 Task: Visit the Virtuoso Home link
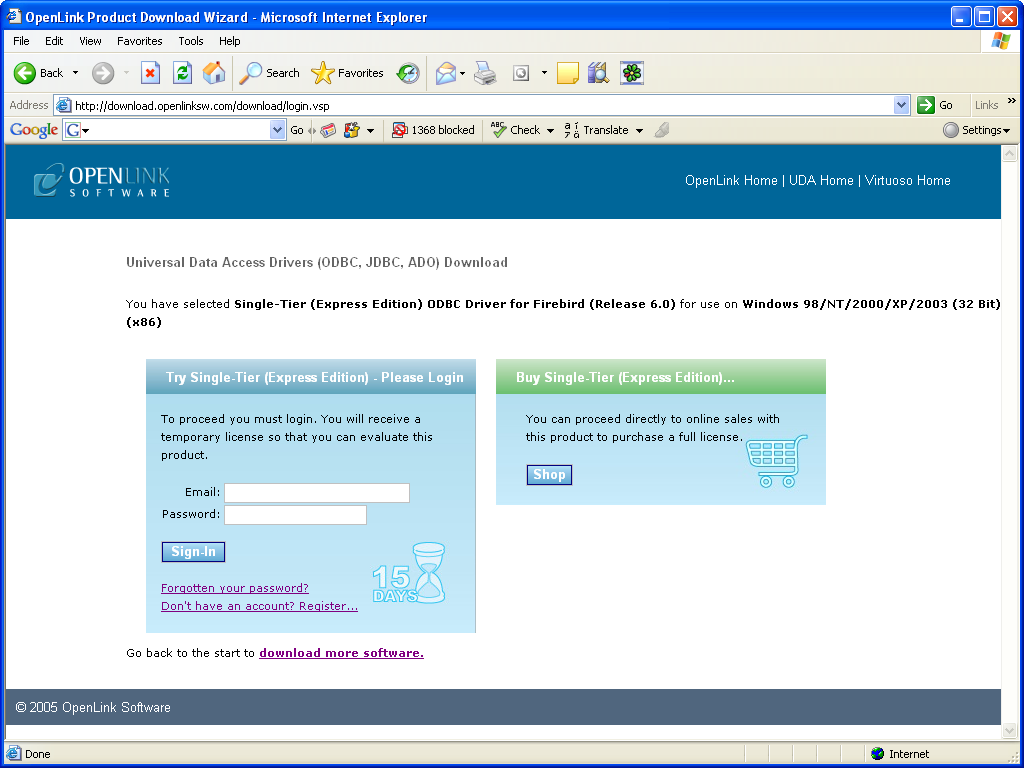[908, 180]
